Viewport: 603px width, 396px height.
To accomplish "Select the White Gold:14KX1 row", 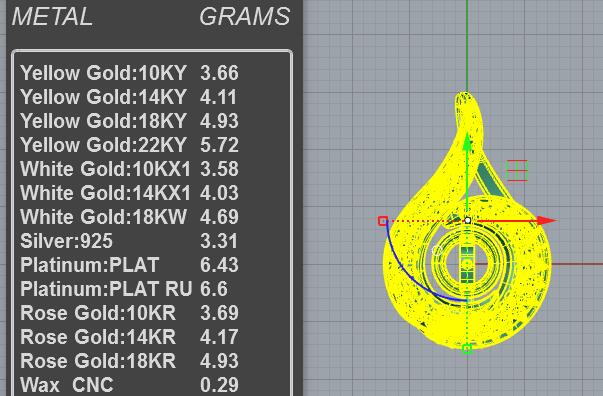I will (129, 192).
